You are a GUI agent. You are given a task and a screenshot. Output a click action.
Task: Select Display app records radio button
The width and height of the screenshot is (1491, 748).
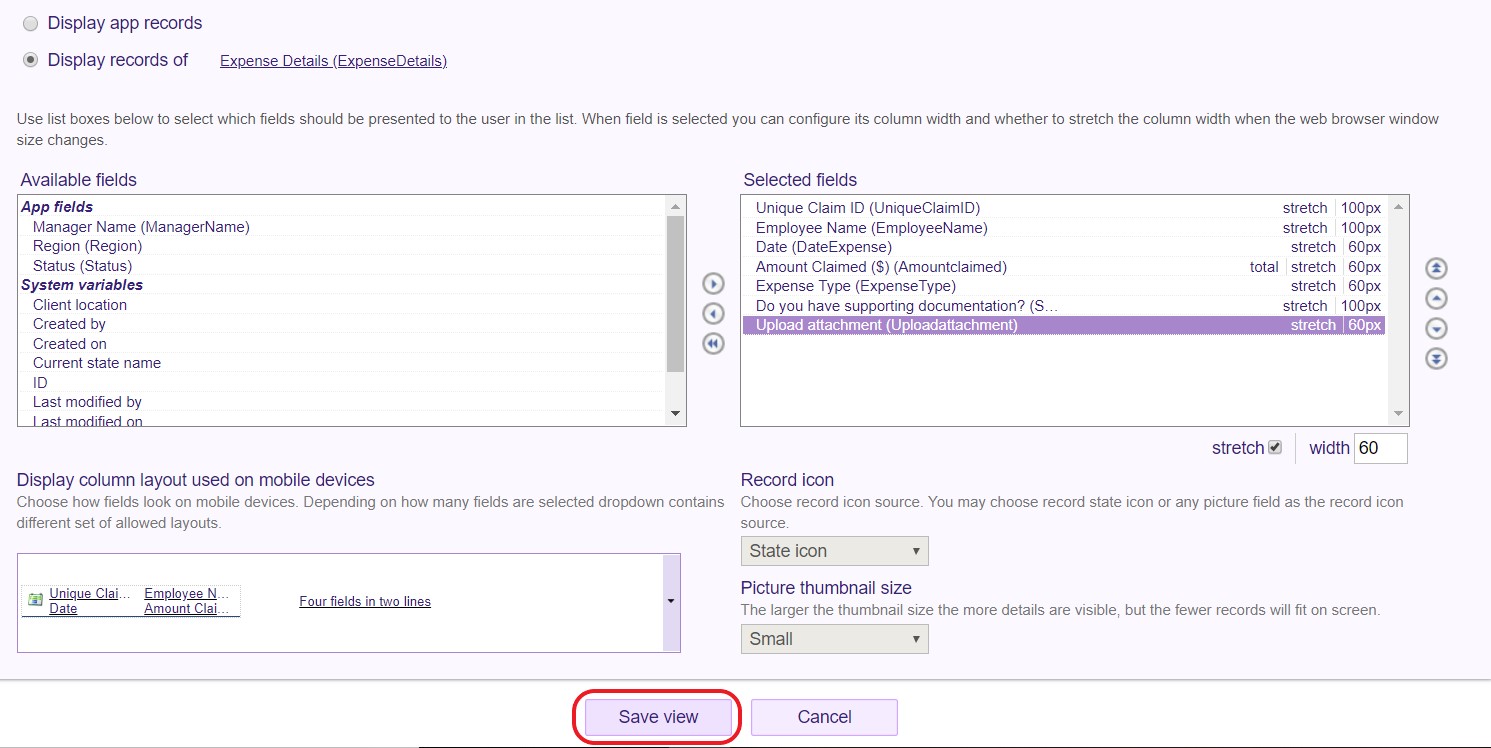(31, 23)
